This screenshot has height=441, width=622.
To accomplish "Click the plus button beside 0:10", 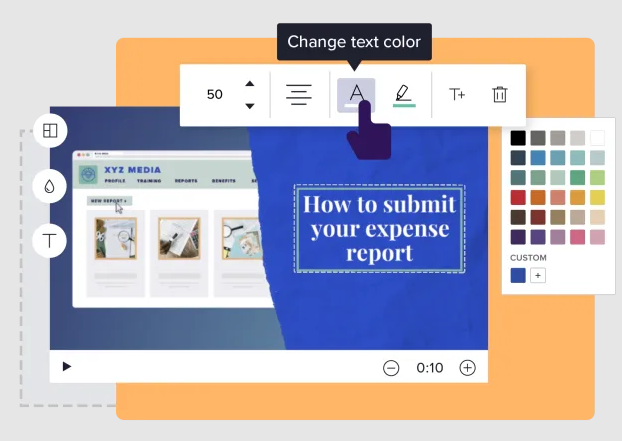I will (x=467, y=368).
